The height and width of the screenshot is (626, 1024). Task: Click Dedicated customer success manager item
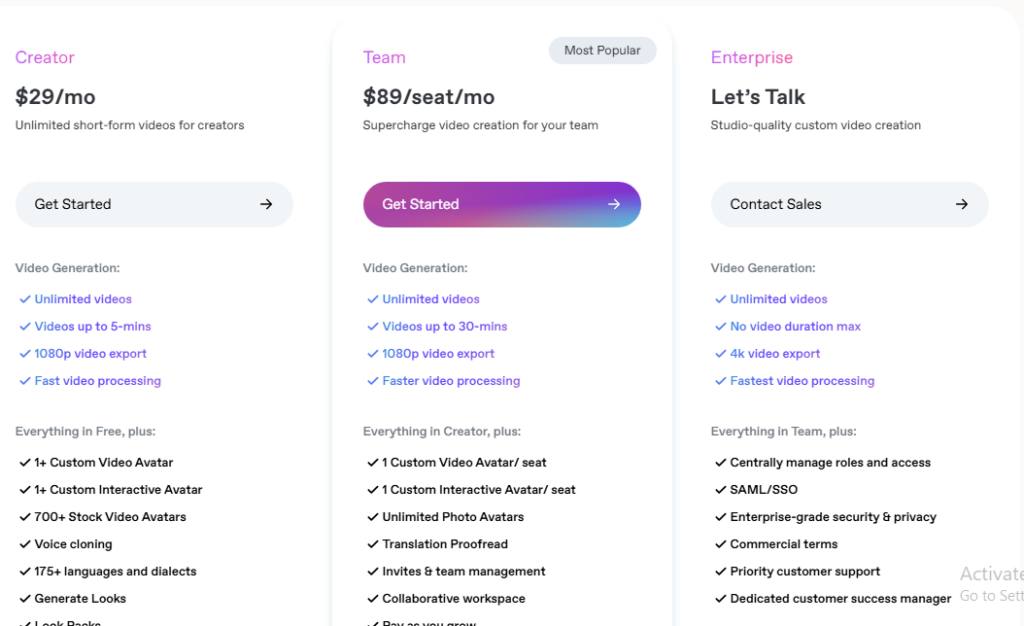click(840, 599)
